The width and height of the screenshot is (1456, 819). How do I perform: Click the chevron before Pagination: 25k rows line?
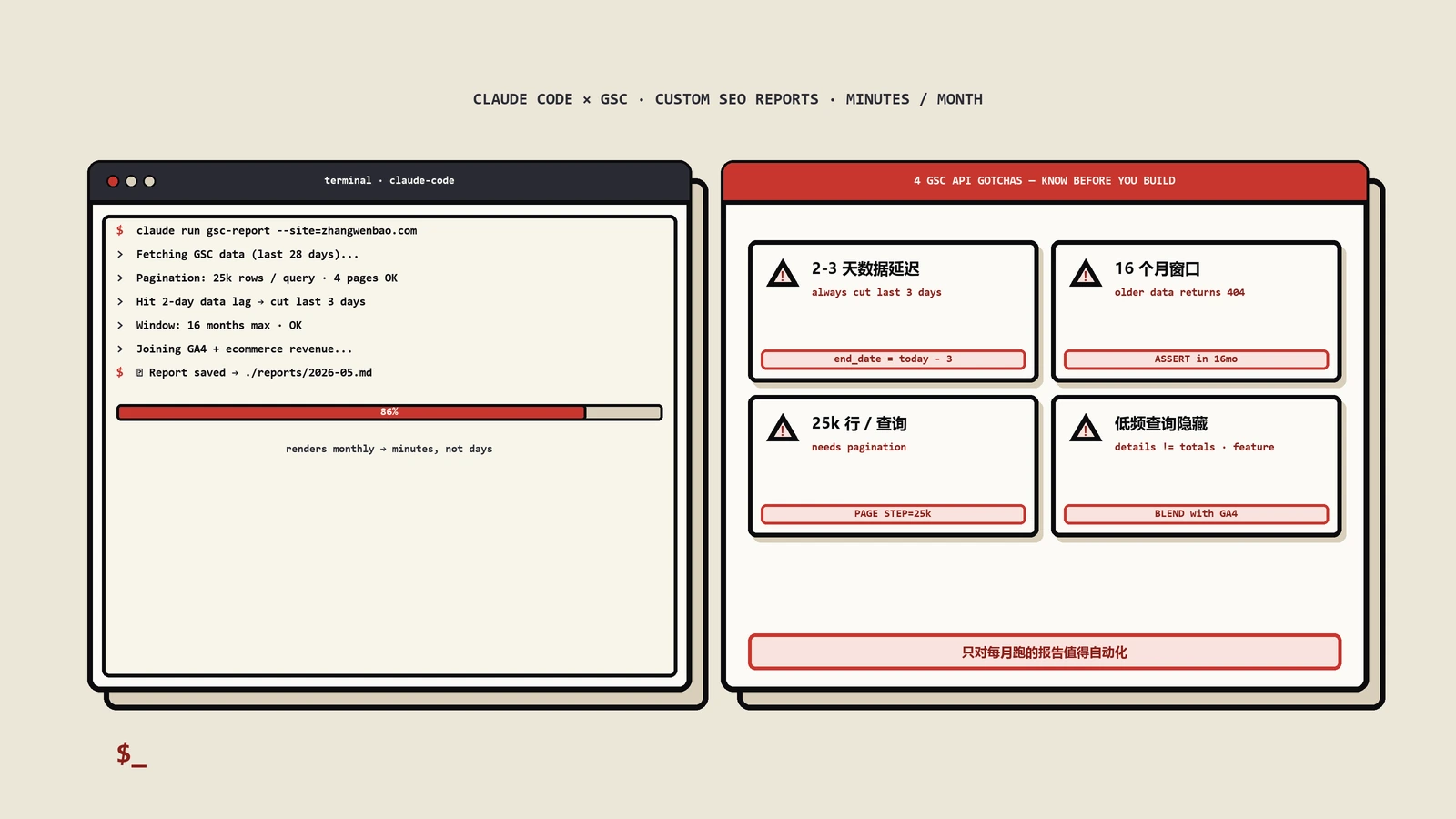click(x=119, y=278)
